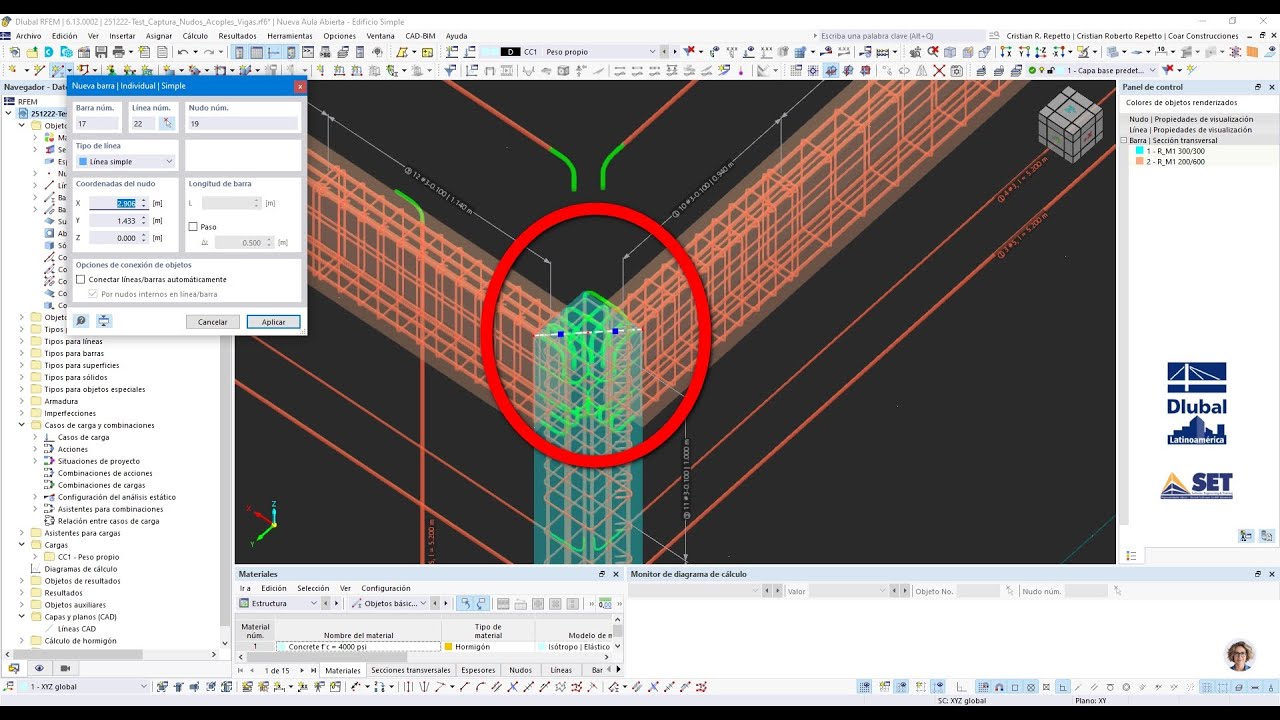Open the Dlubal cloud model icon
This screenshot has width=1280, height=720.
coord(65,51)
